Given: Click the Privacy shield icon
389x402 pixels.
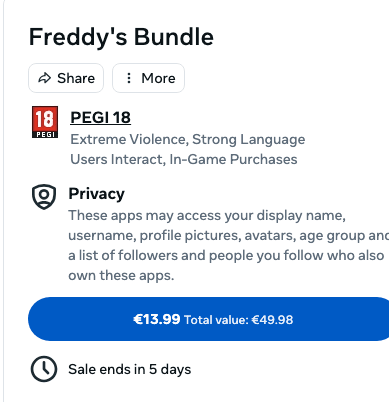Looking at the screenshot, I should [44, 196].
